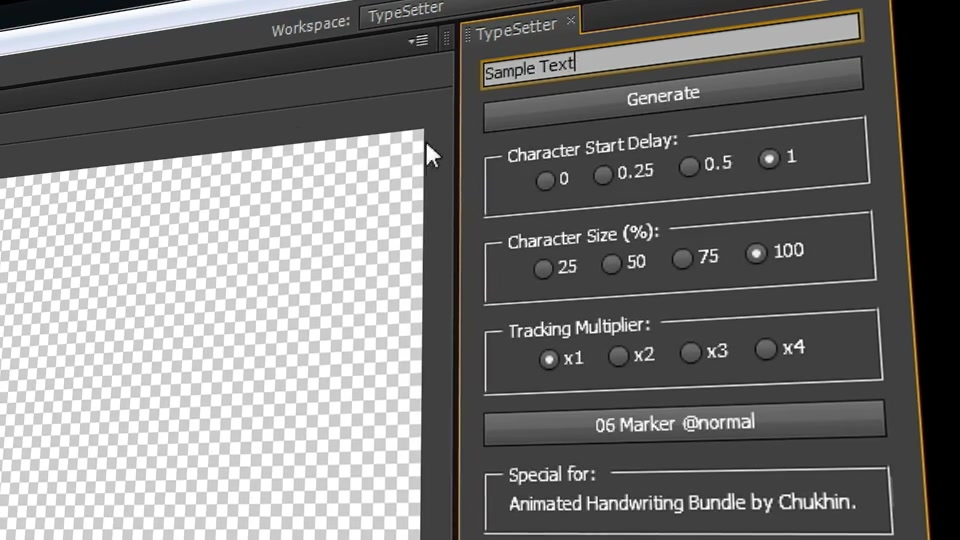Click the Sample Text input field
The image size is (960, 540).
pyautogui.click(x=672, y=51)
